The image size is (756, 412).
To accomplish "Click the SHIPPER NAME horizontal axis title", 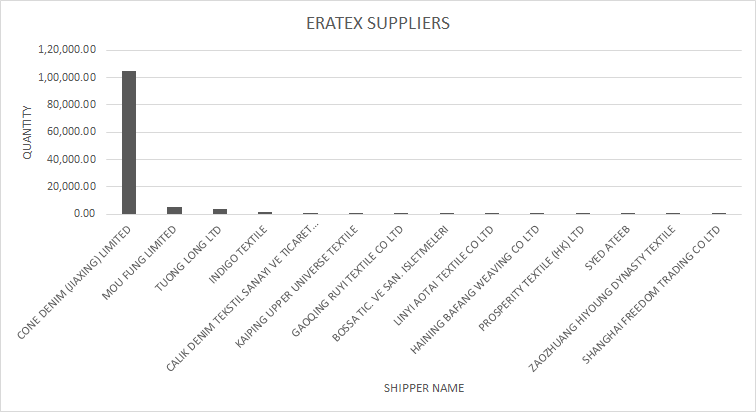I will pyautogui.click(x=424, y=388).
